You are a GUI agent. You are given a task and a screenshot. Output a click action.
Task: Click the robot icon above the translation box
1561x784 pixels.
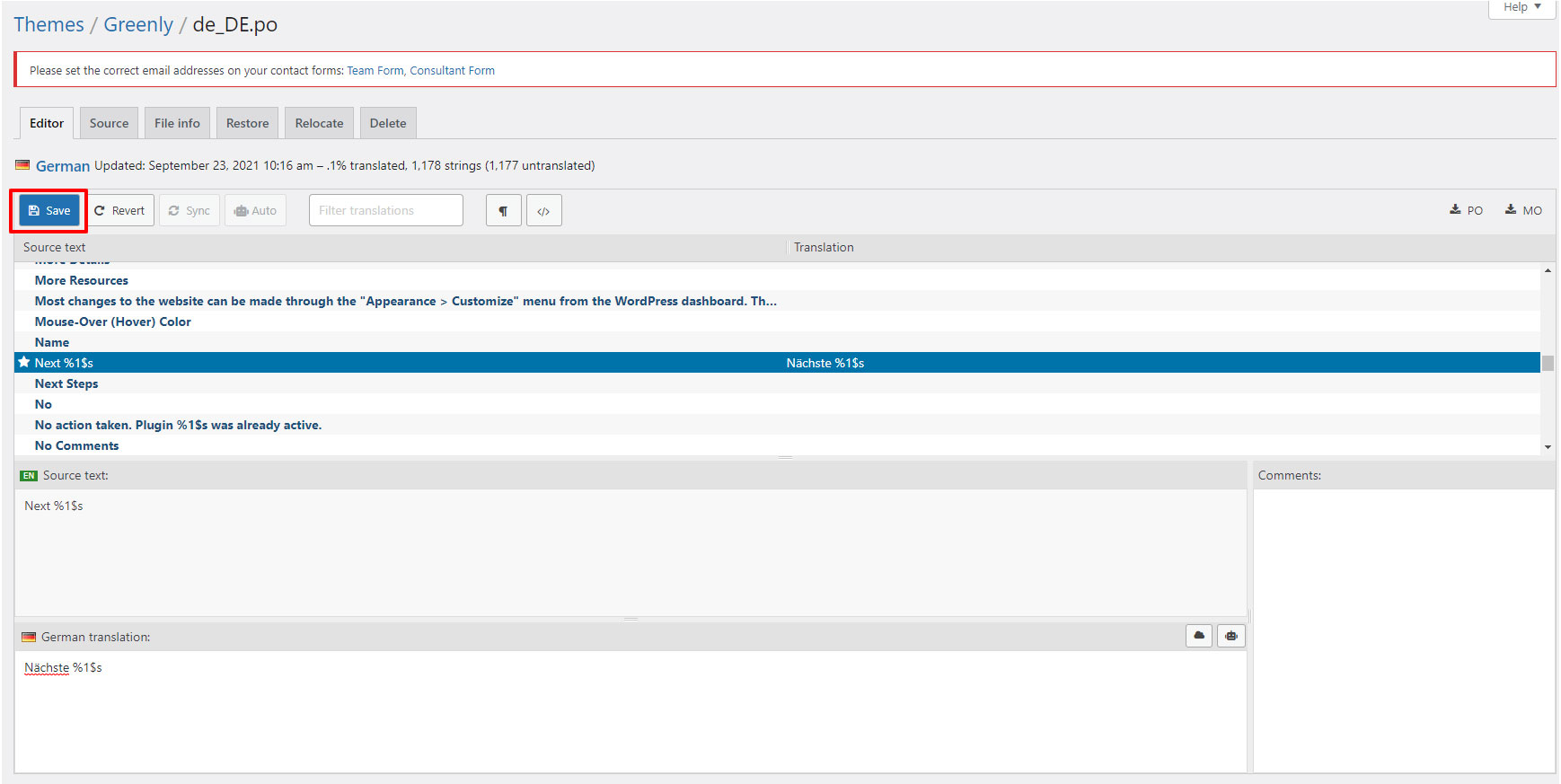click(x=1231, y=636)
